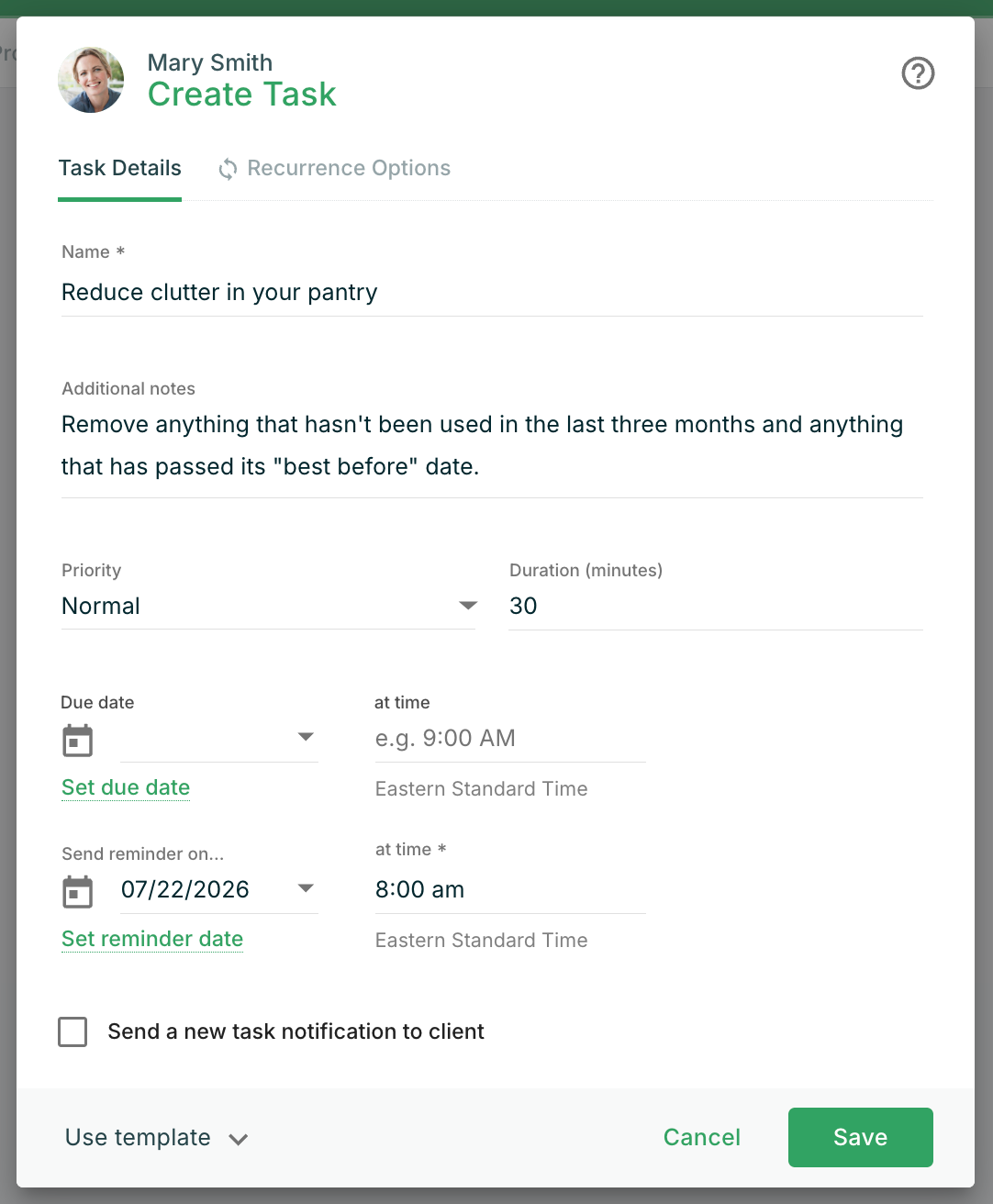
Task: Open the reminder date dropdown arrow
Action: pos(307,888)
